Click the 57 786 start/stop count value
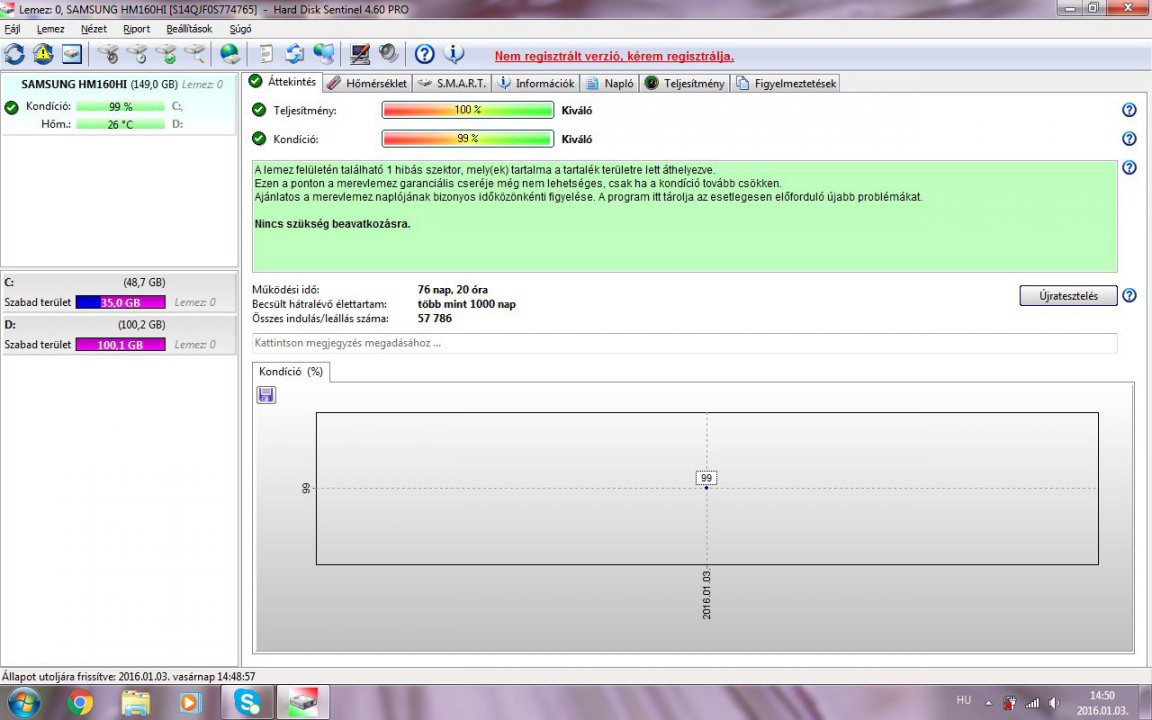1152x720 pixels. click(435, 318)
